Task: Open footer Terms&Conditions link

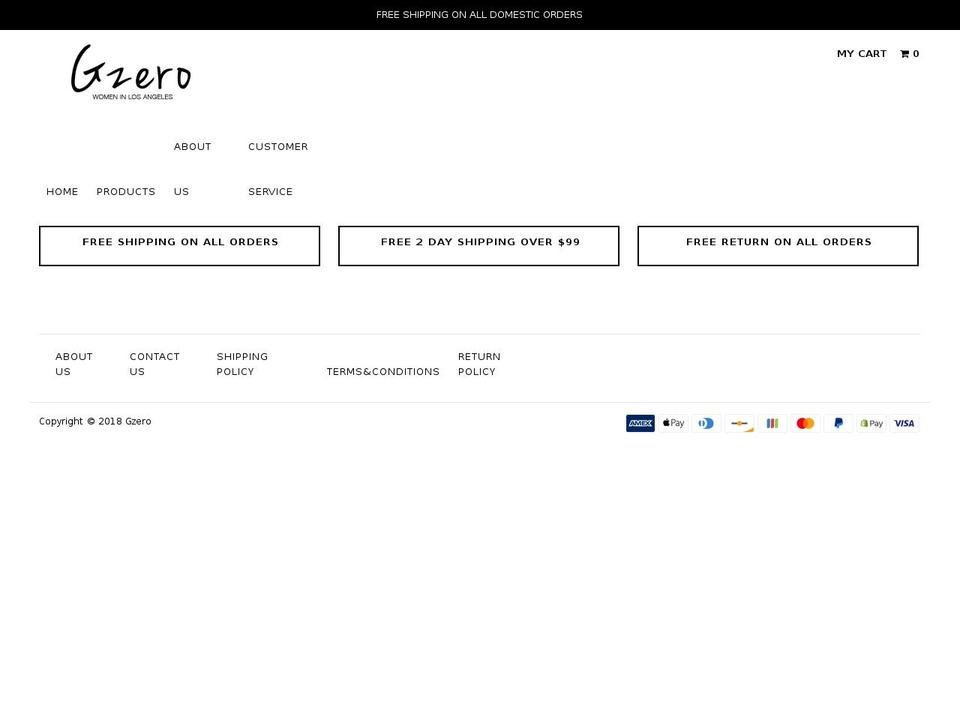Action: coord(383,372)
